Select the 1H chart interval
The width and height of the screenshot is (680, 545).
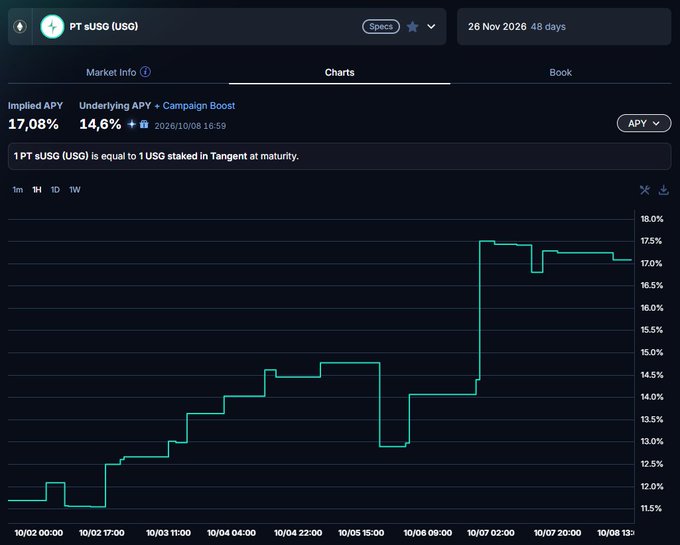37,189
